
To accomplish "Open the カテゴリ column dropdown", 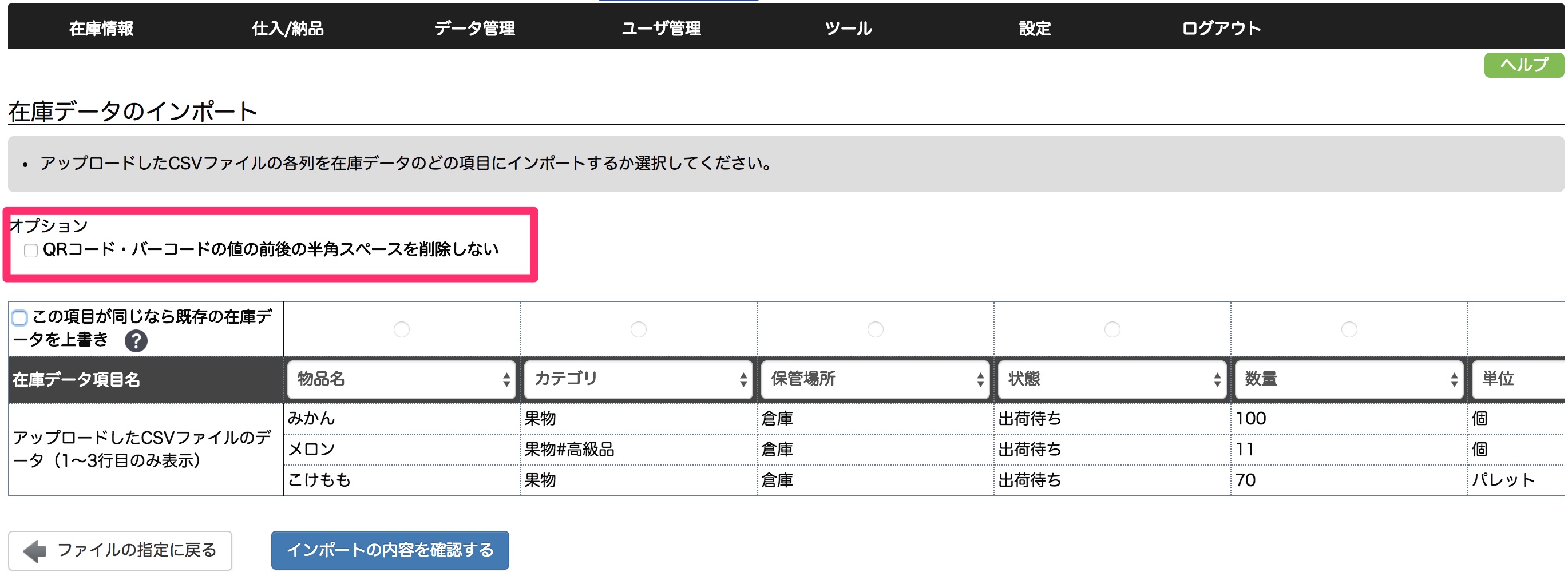I will click(x=639, y=379).
